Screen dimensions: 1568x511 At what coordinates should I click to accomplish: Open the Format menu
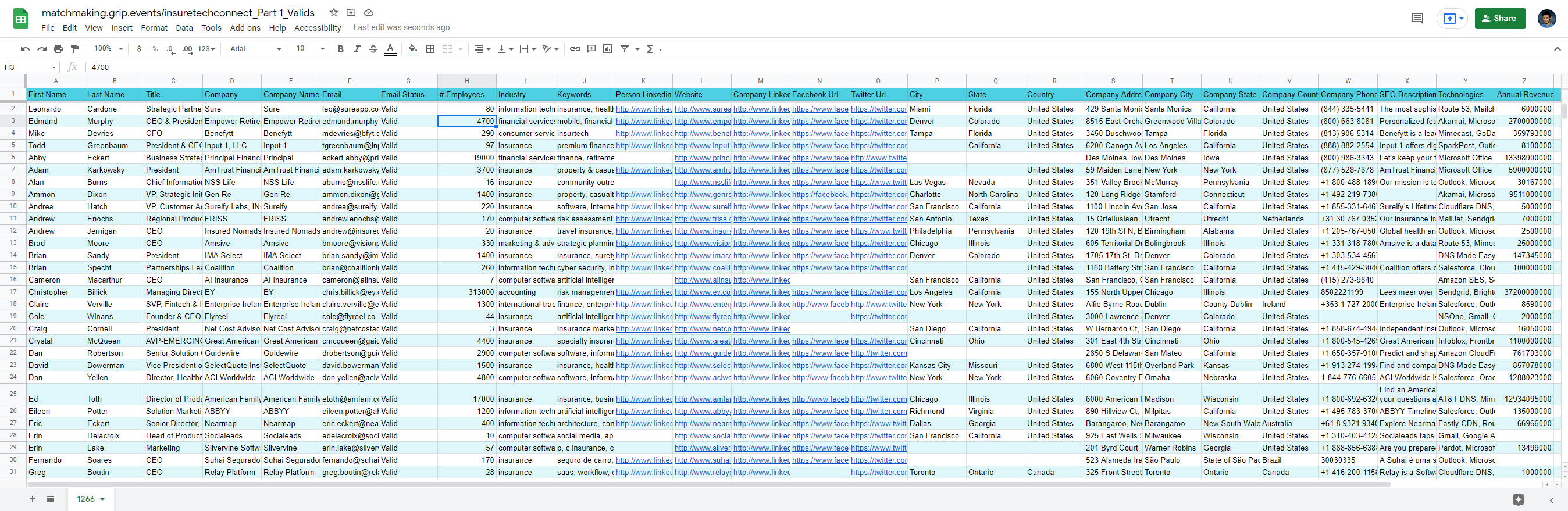pos(154,28)
